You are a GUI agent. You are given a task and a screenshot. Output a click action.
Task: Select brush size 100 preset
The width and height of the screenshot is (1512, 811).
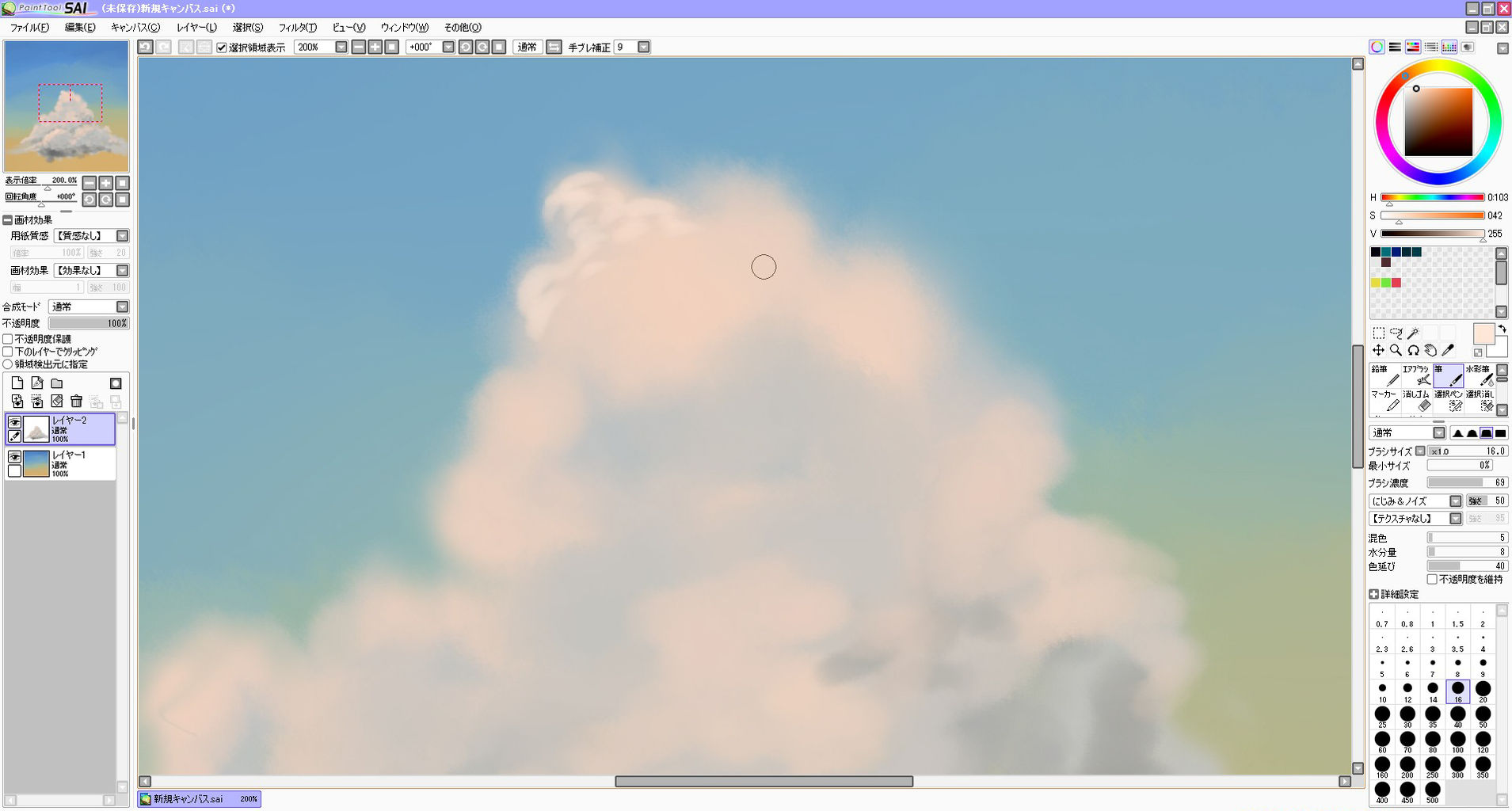point(1457,742)
